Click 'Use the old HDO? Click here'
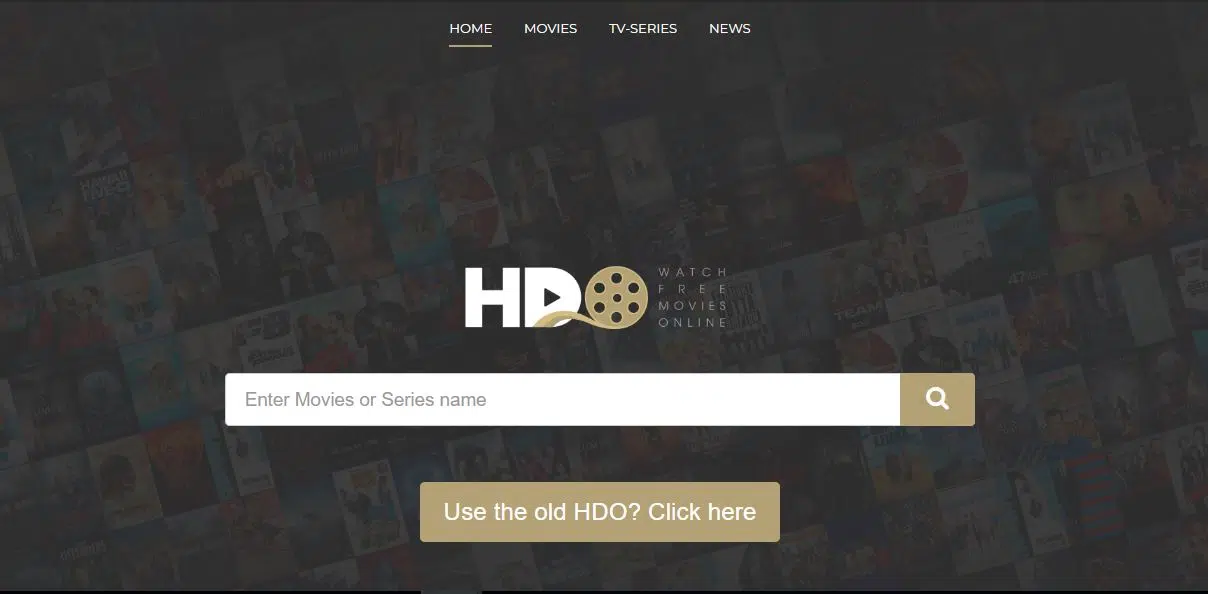This screenshot has width=1208, height=594. (x=599, y=512)
